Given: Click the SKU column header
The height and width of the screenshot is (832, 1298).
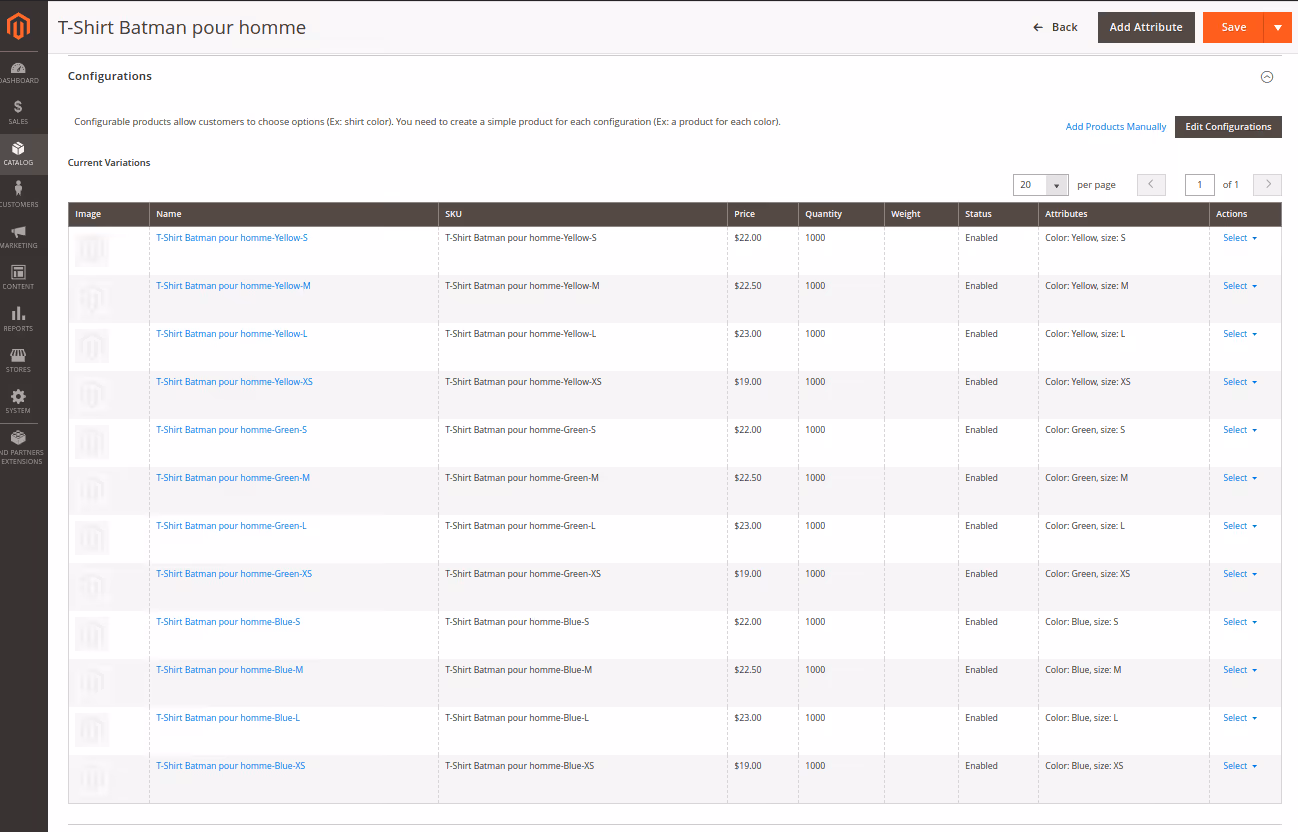Looking at the screenshot, I should pyautogui.click(x=583, y=214).
